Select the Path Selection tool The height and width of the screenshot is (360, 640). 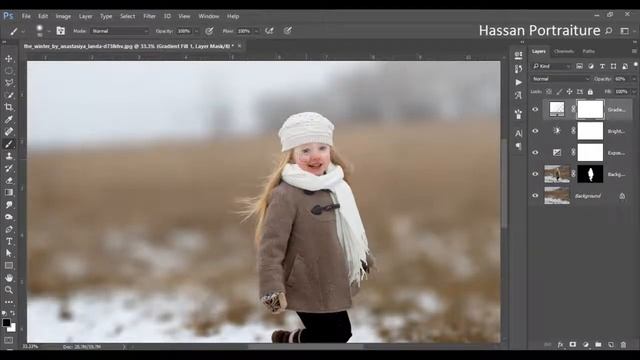point(9,253)
